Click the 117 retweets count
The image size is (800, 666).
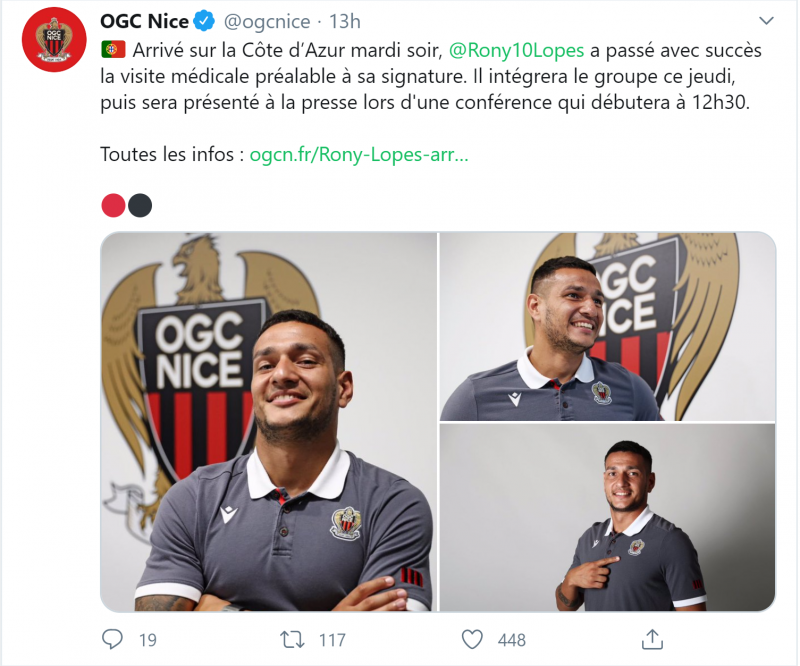click(x=332, y=640)
